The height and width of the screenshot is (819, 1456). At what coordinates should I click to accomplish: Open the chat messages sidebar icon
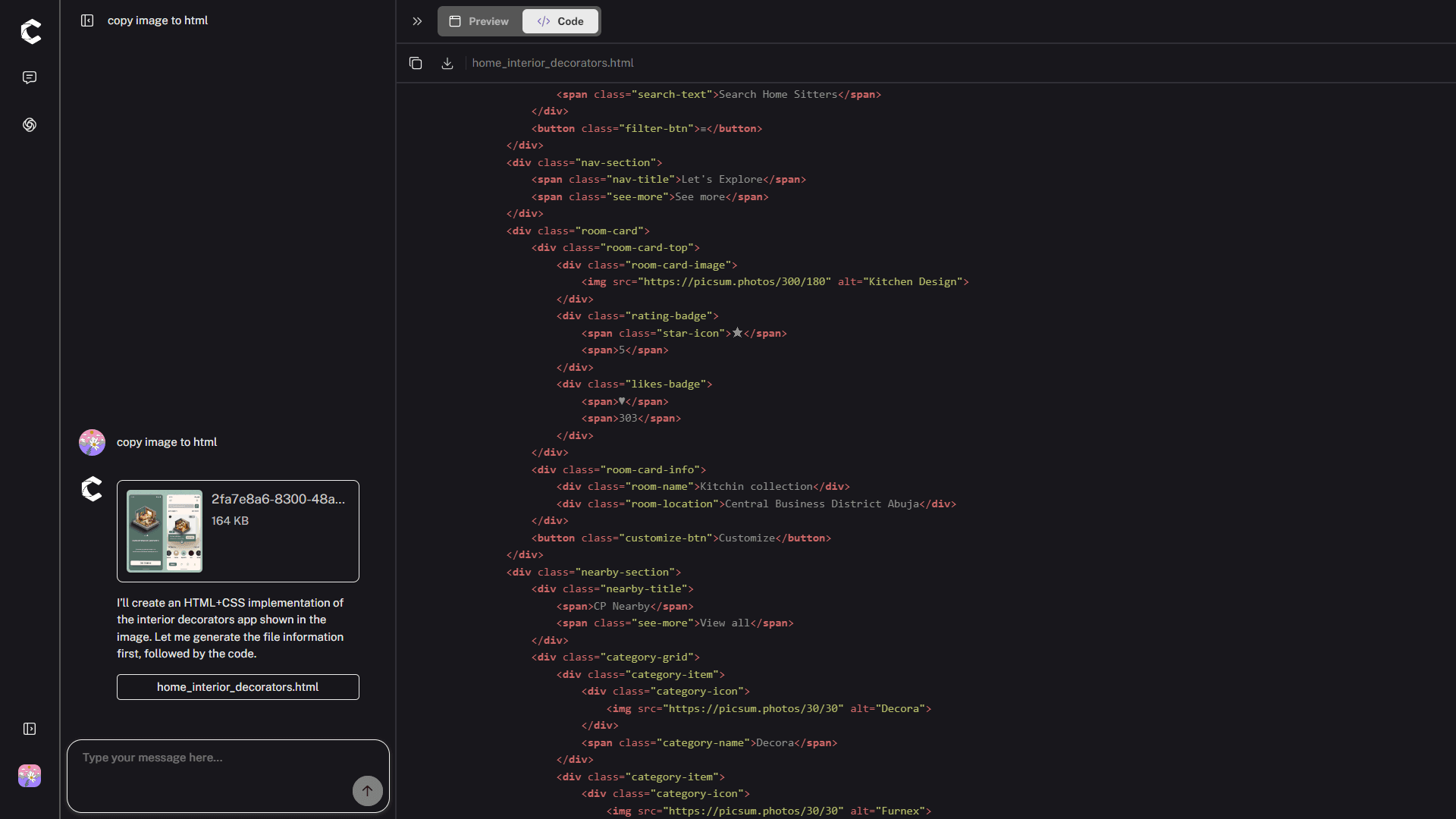[30, 77]
